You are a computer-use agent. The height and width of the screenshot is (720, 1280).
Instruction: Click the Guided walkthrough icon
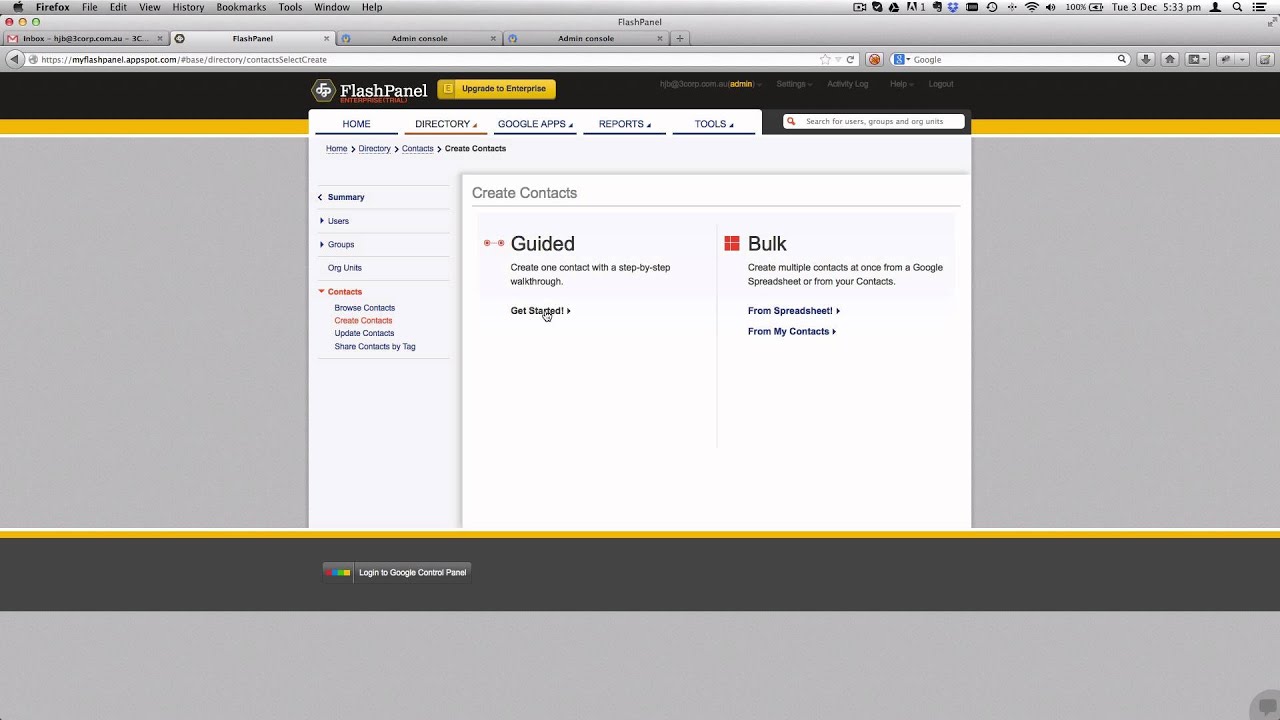pyautogui.click(x=494, y=243)
